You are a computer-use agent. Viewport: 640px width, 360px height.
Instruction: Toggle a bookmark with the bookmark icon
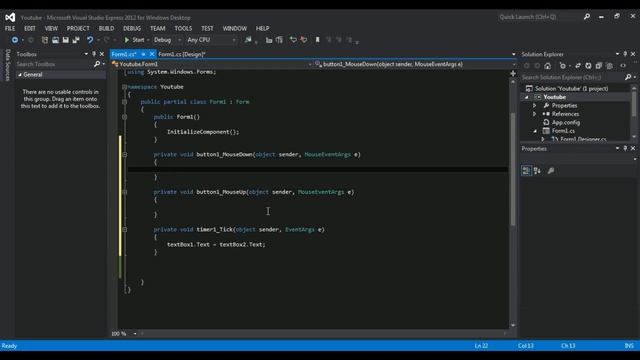click(x=318, y=40)
